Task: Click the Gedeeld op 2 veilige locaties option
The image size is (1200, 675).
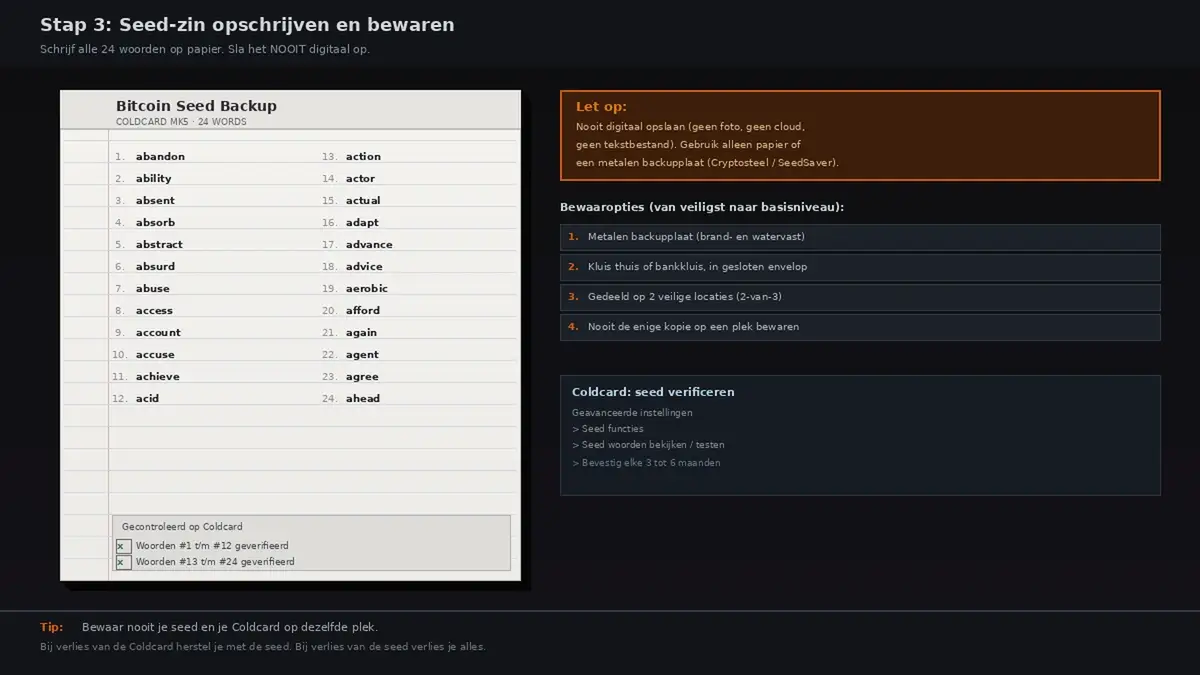Action: pyautogui.click(x=860, y=297)
